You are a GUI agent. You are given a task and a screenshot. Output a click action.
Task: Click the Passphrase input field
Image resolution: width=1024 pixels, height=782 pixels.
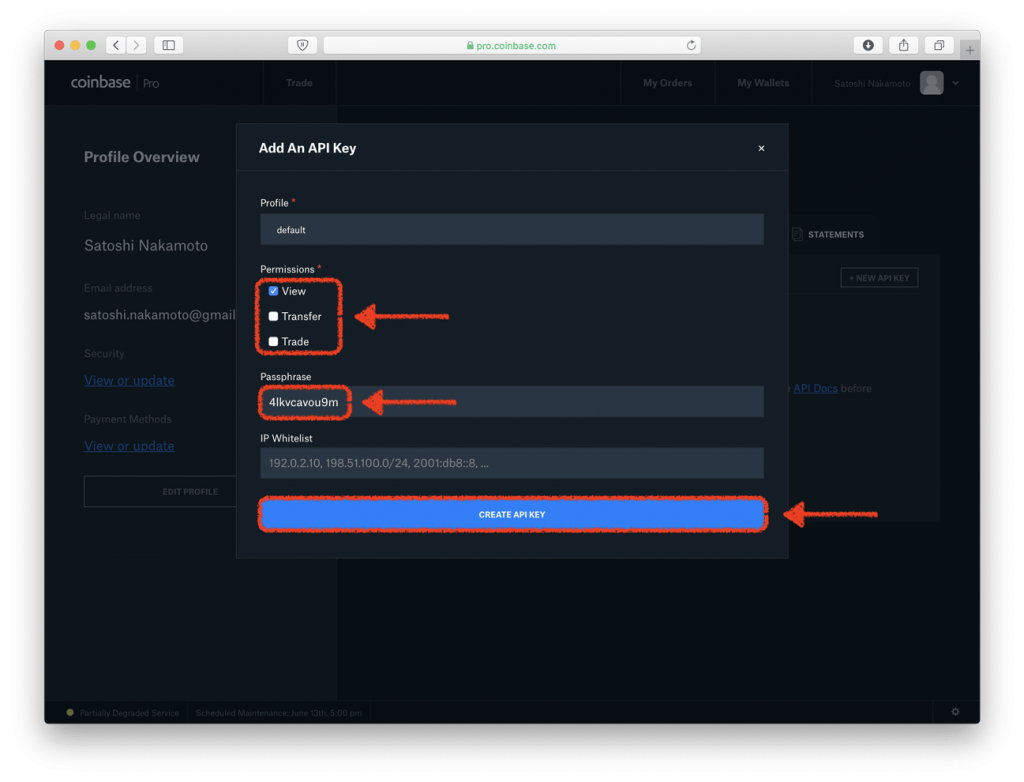(512, 402)
